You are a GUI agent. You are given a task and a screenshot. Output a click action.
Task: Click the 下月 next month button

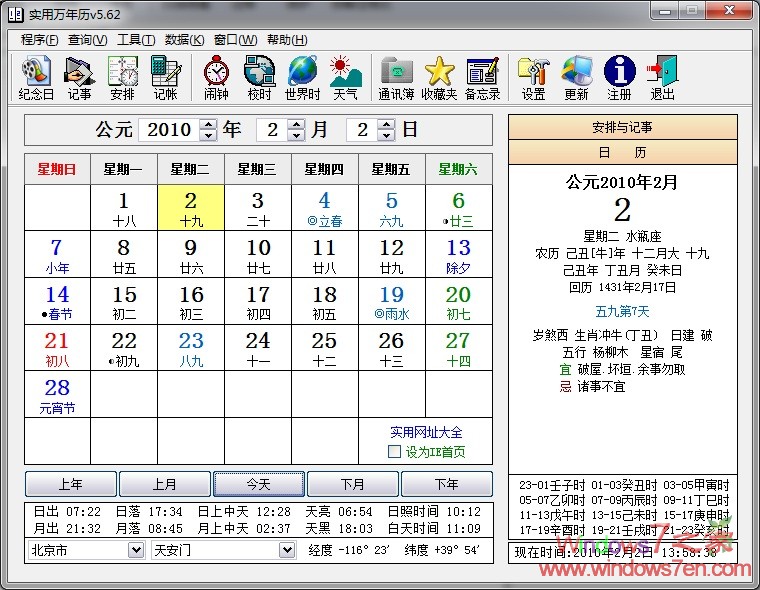click(352, 484)
